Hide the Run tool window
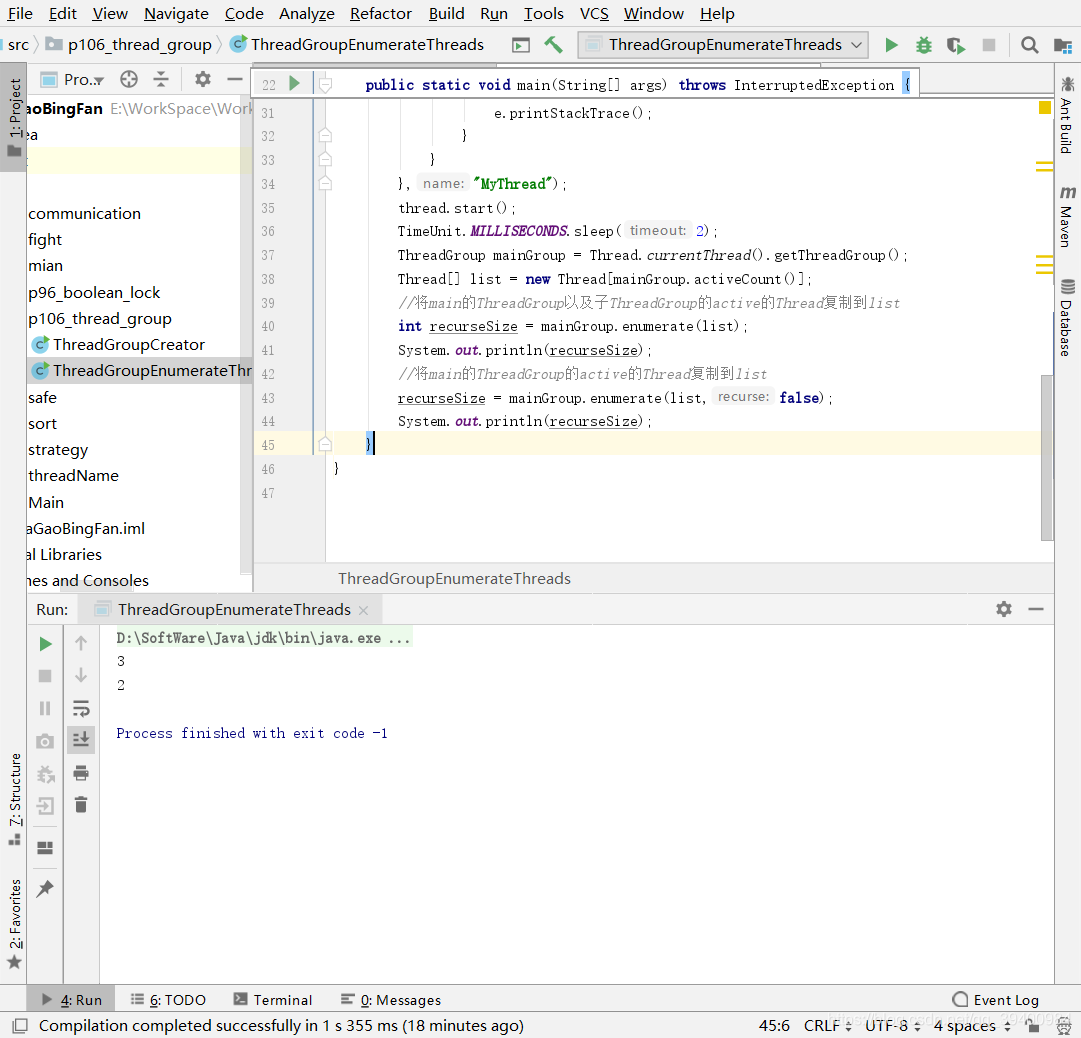The width and height of the screenshot is (1081, 1038). pyautogui.click(x=1035, y=609)
